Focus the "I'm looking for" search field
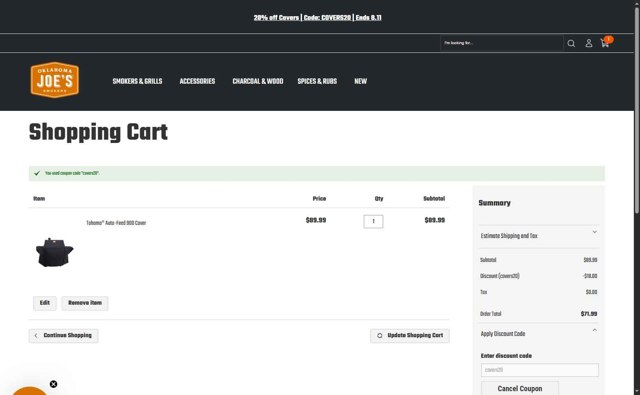This screenshot has height=395, width=640. (x=502, y=43)
